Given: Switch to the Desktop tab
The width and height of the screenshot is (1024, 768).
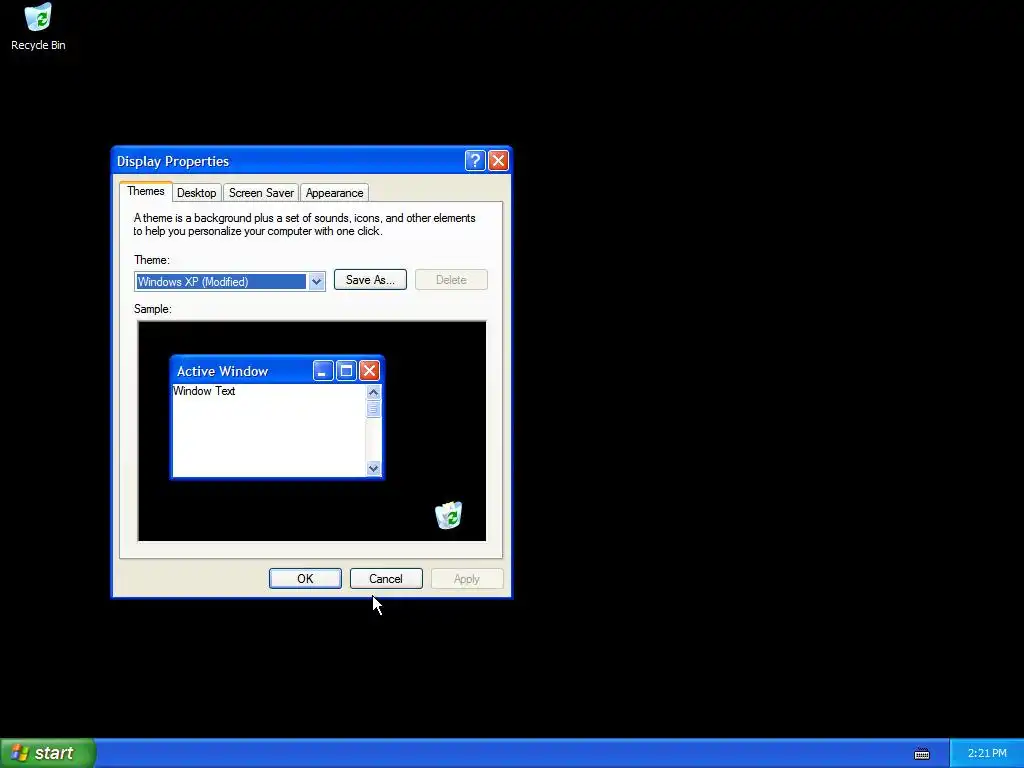Looking at the screenshot, I should tap(197, 193).
